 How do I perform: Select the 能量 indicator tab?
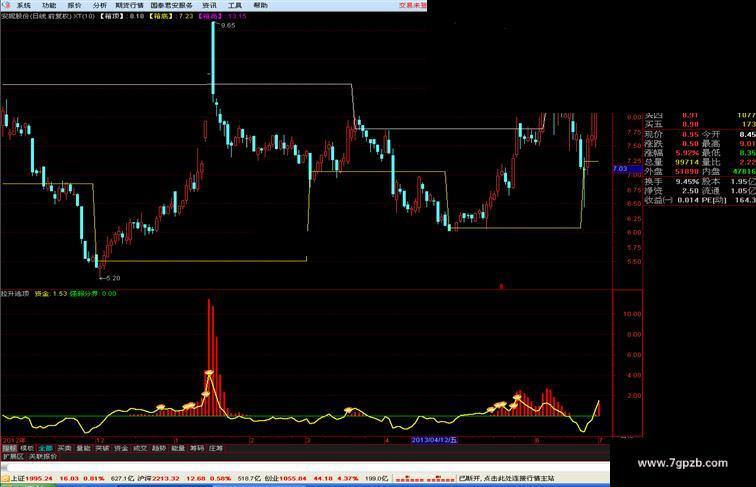coord(178,448)
